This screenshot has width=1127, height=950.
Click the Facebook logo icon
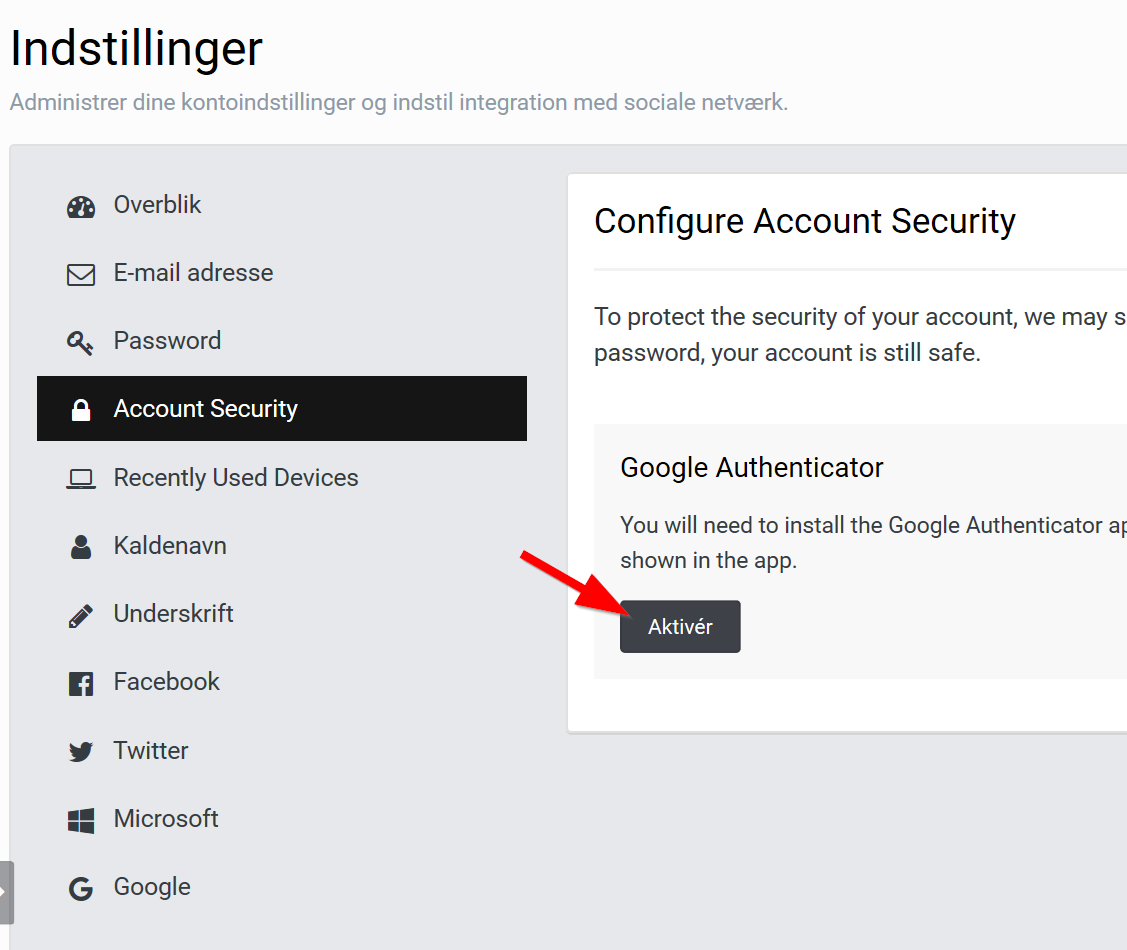[x=81, y=683]
